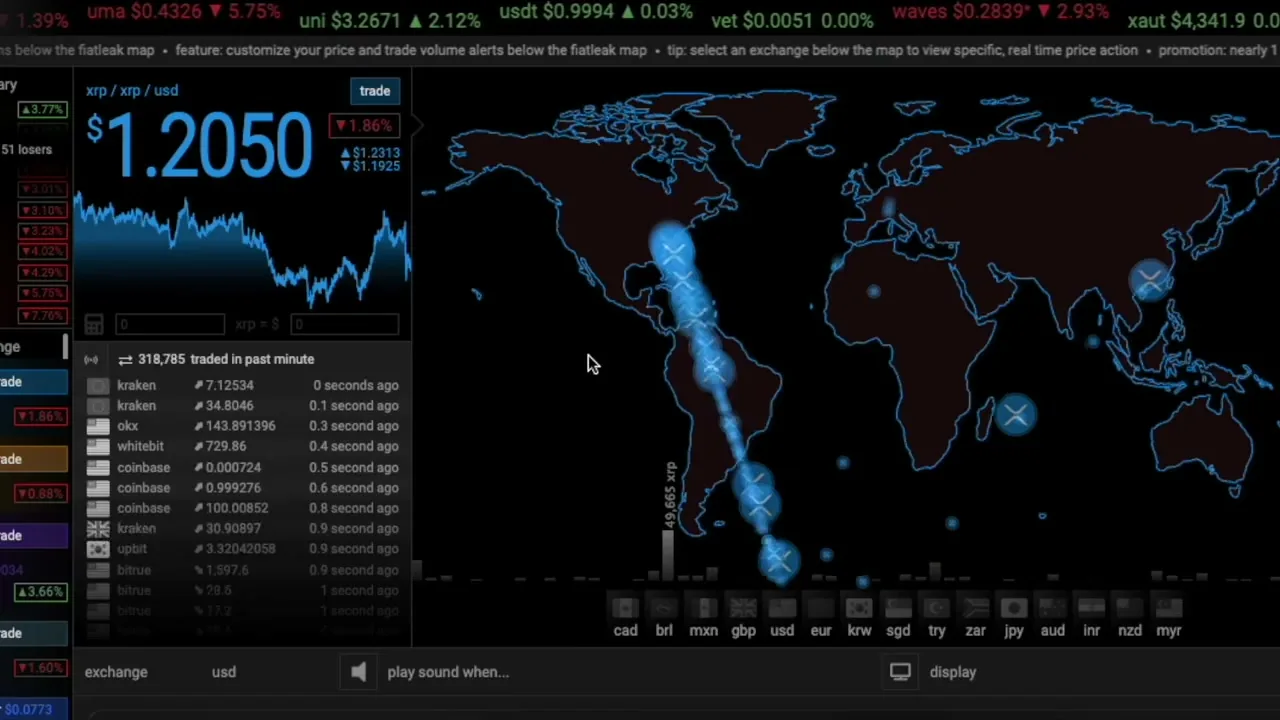Click the XRP marker over the US east coast
Screen dimensions: 1280x720
click(671, 247)
